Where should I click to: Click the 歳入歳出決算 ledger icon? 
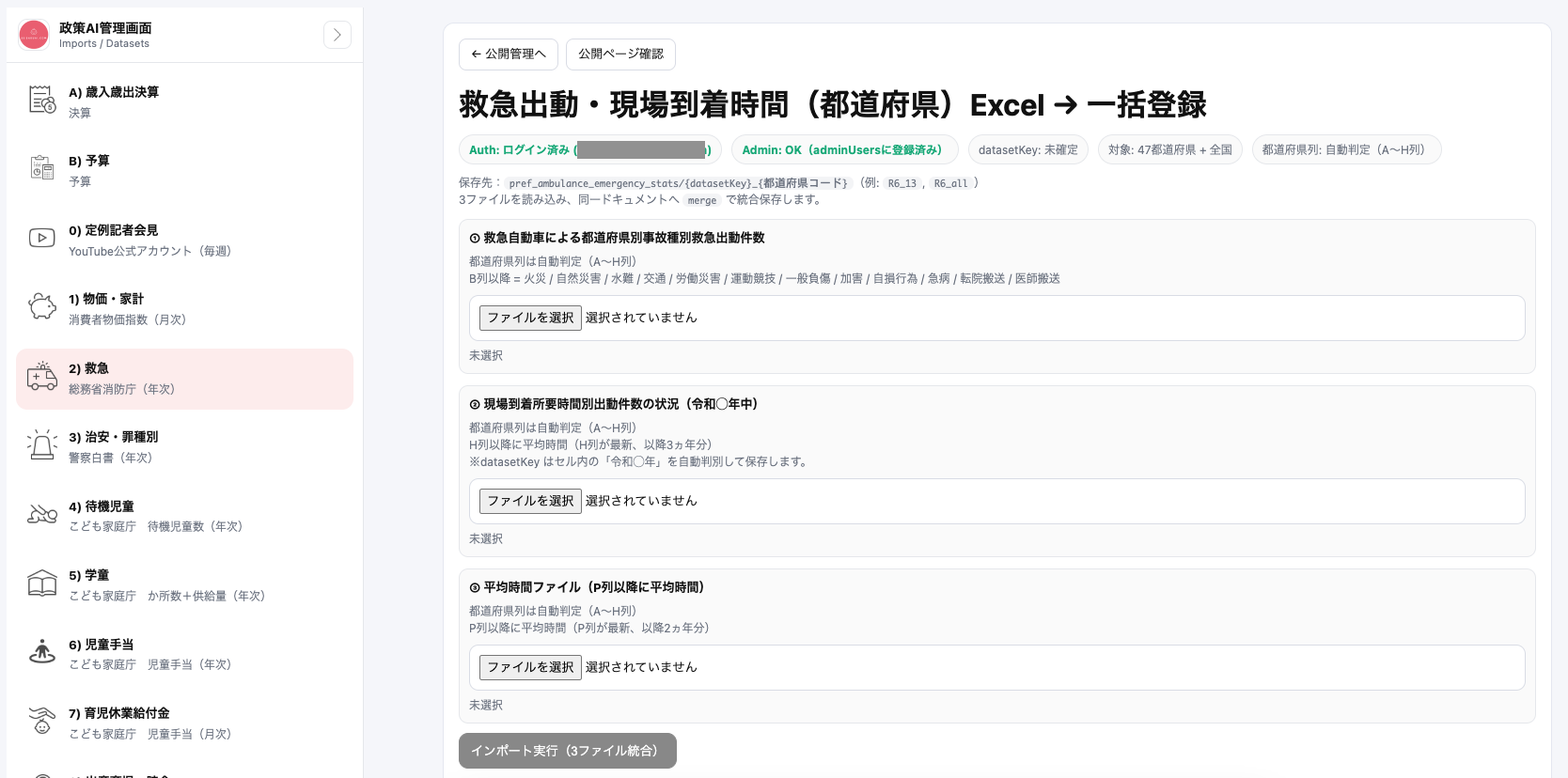point(42,100)
